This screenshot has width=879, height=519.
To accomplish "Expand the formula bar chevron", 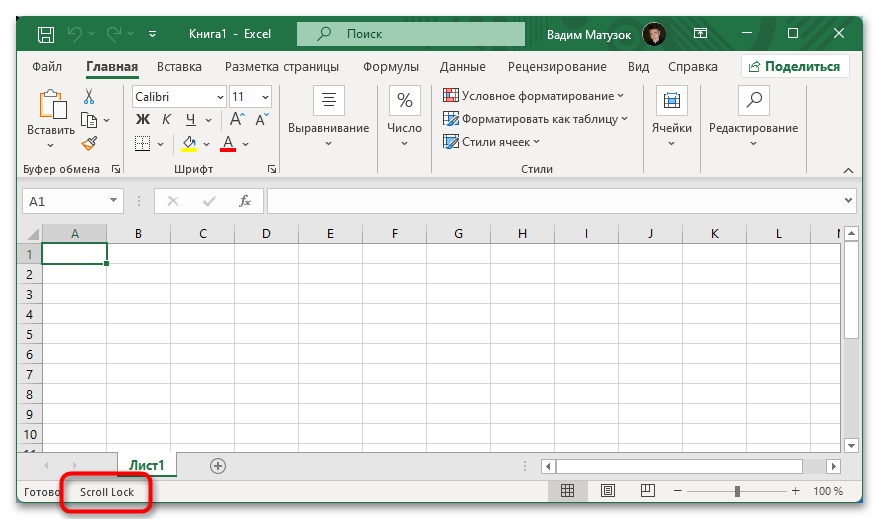I will pos(848,200).
